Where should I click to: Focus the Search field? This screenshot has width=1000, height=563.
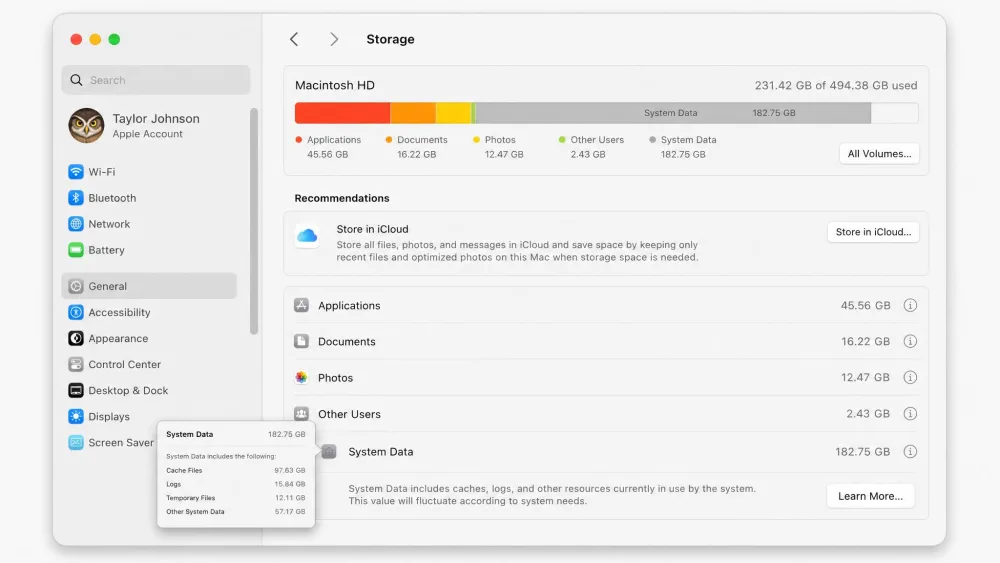[x=156, y=80]
